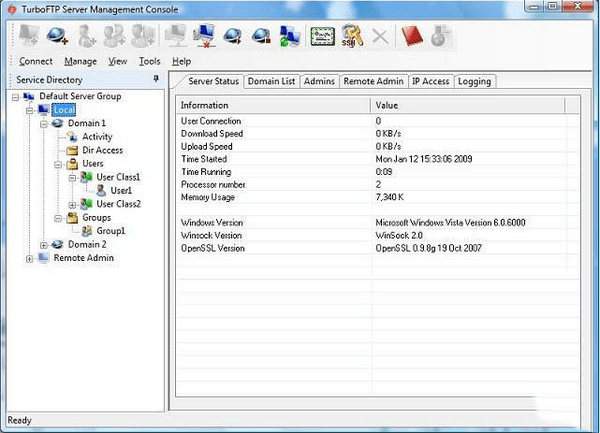Click the Upload Speed row label
600x433 pixels.
coord(207,147)
